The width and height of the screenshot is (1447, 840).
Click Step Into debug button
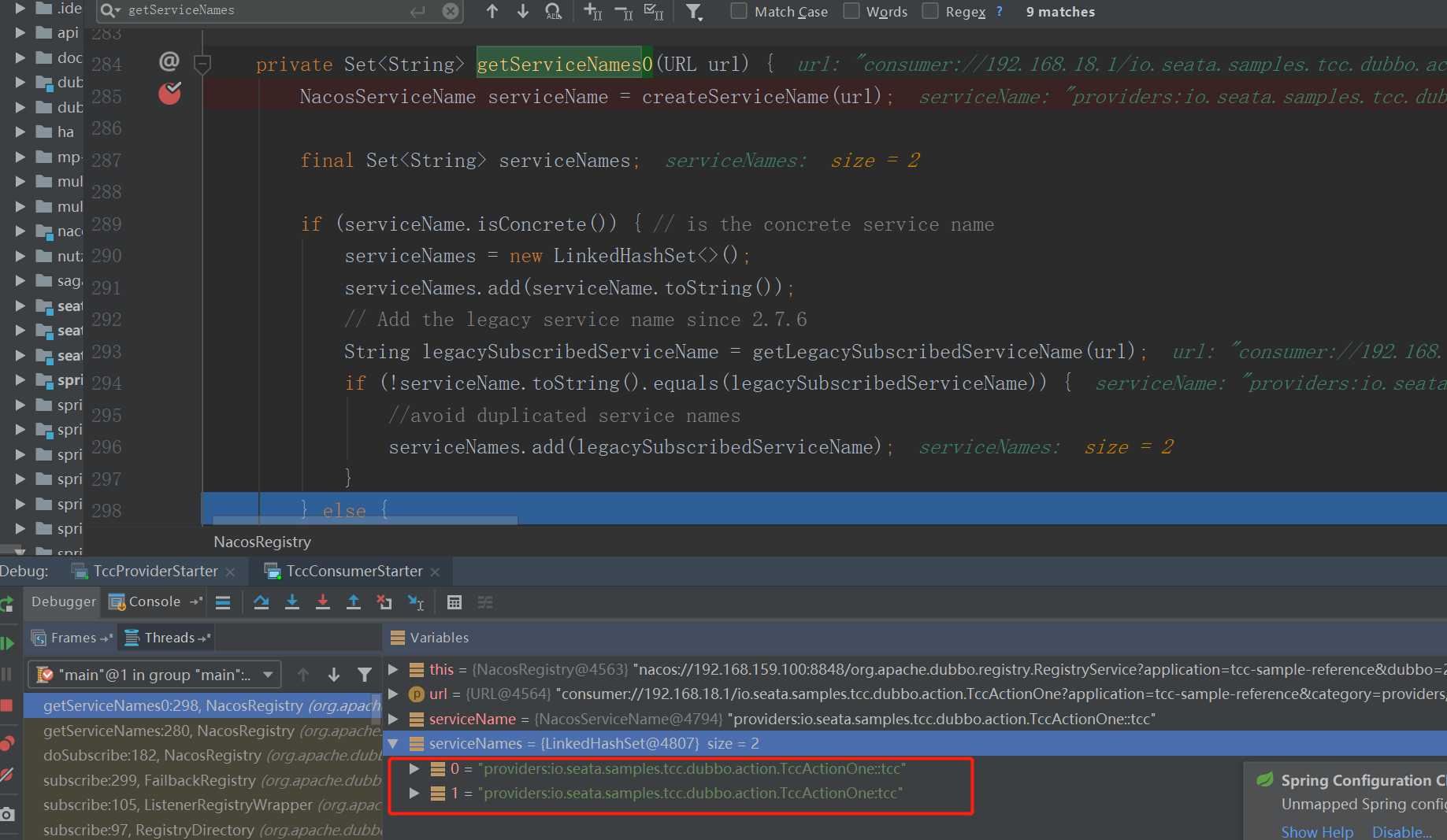pos(292,602)
